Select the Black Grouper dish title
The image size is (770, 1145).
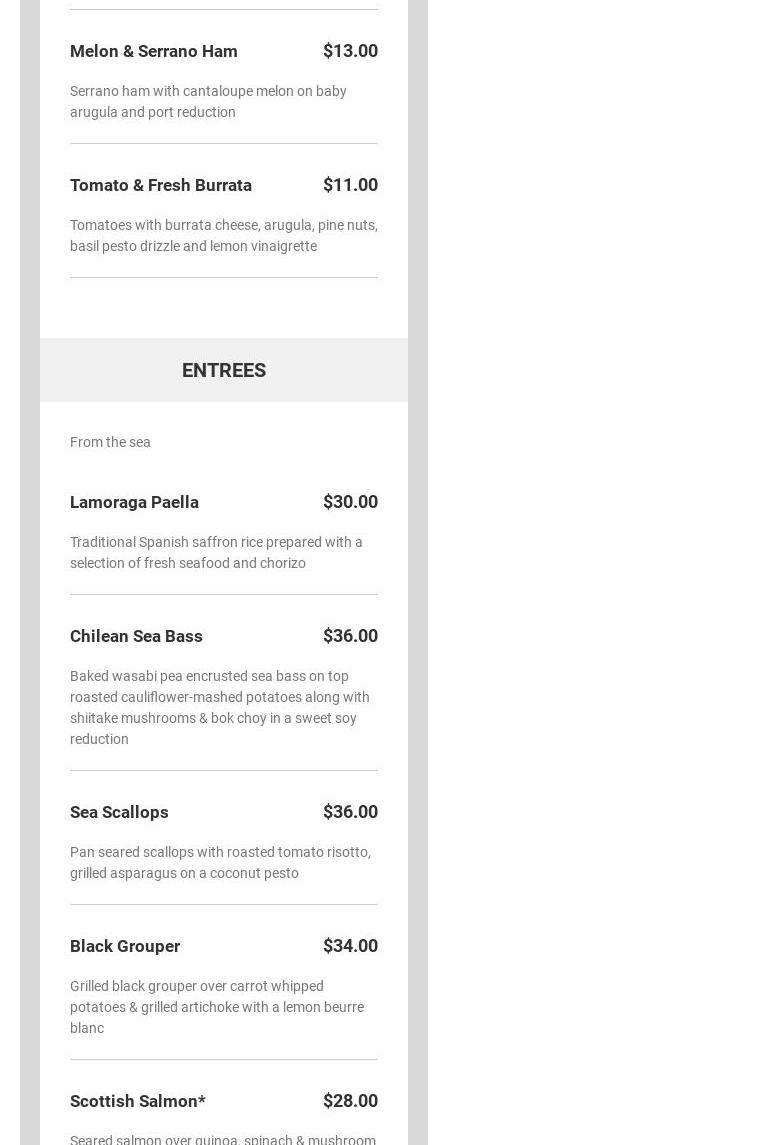125,946
